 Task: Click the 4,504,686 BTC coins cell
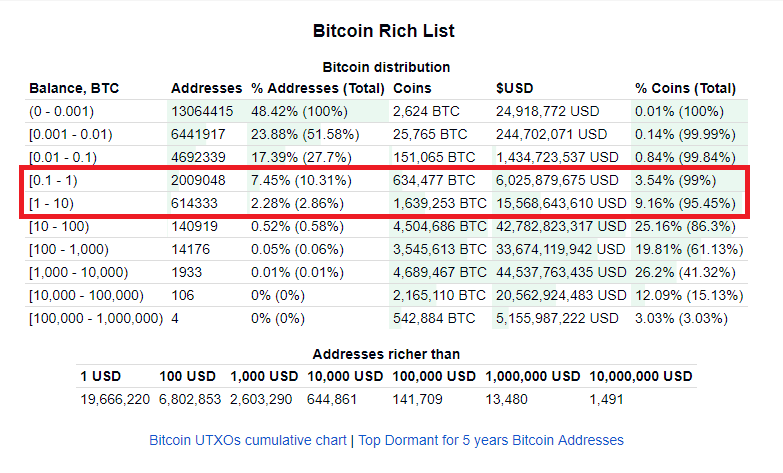click(439, 226)
